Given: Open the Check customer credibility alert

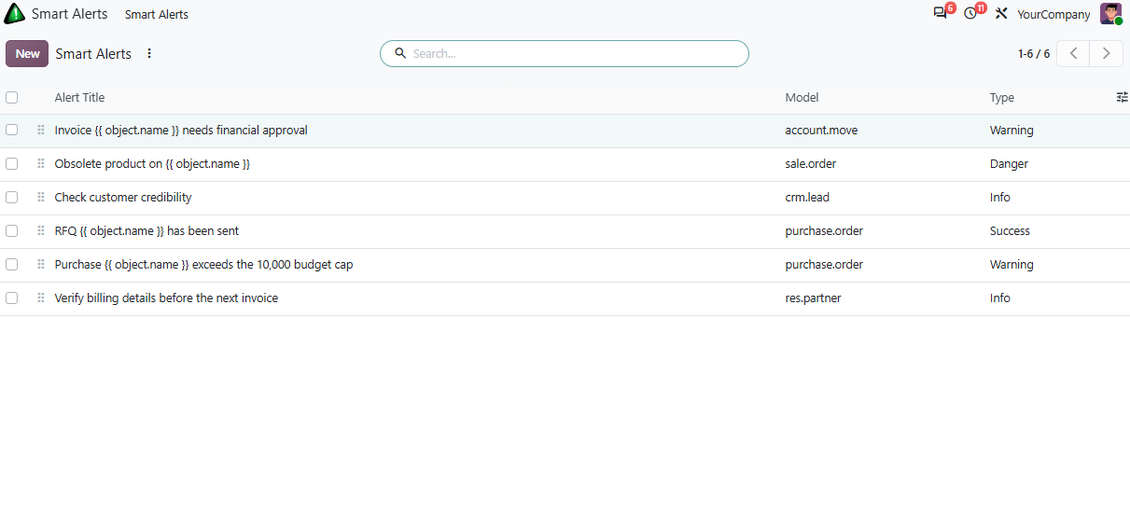Looking at the screenshot, I should (x=123, y=197).
